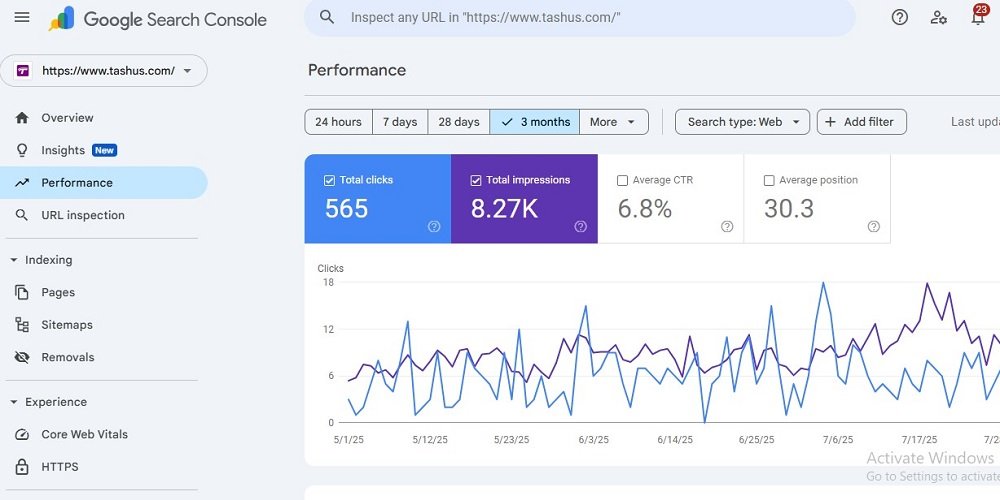Click the Removals icon in sidebar
Viewport: 1000px width, 500px height.
click(22, 357)
